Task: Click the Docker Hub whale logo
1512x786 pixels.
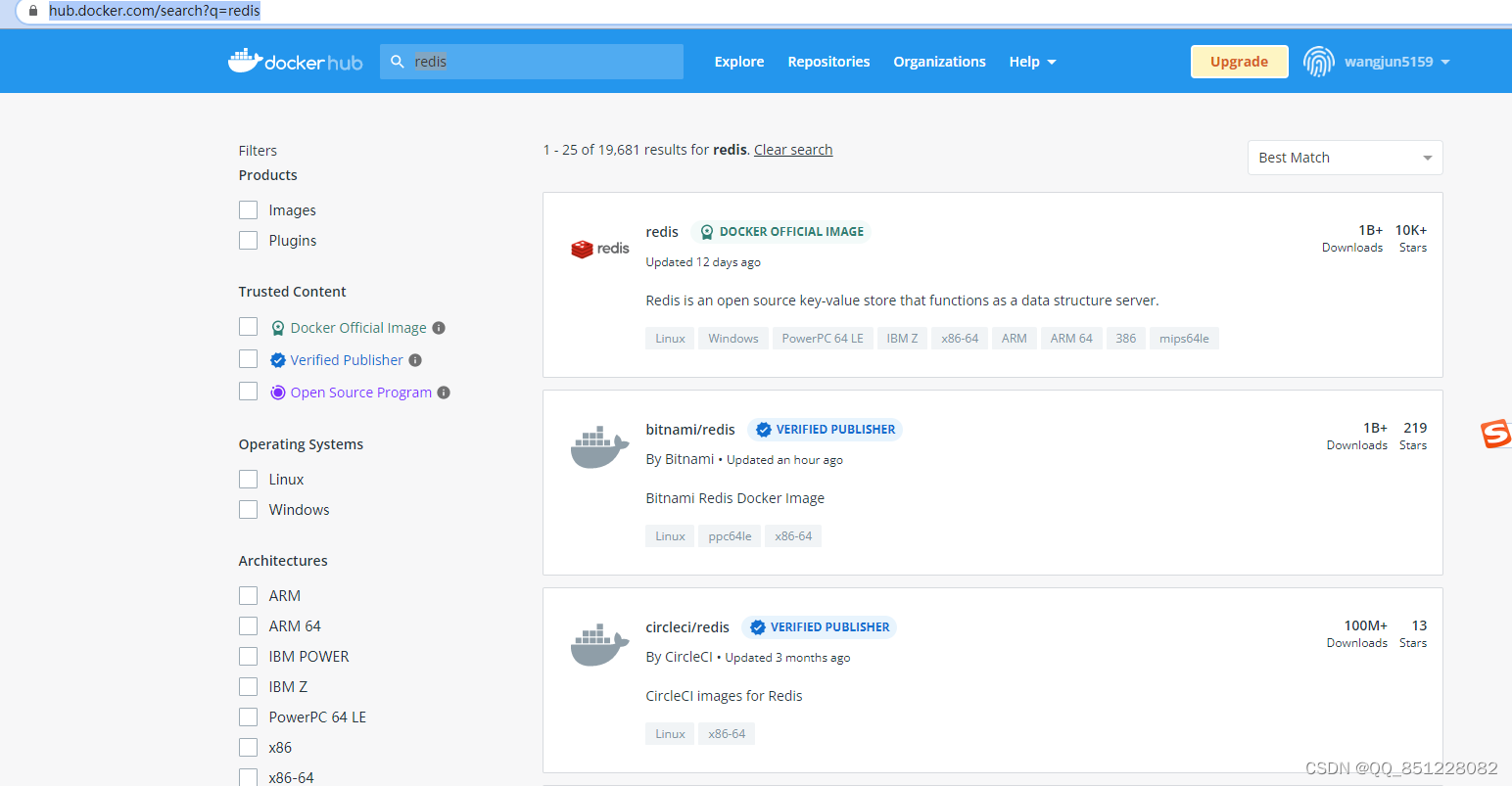Action: tap(295, 61)
